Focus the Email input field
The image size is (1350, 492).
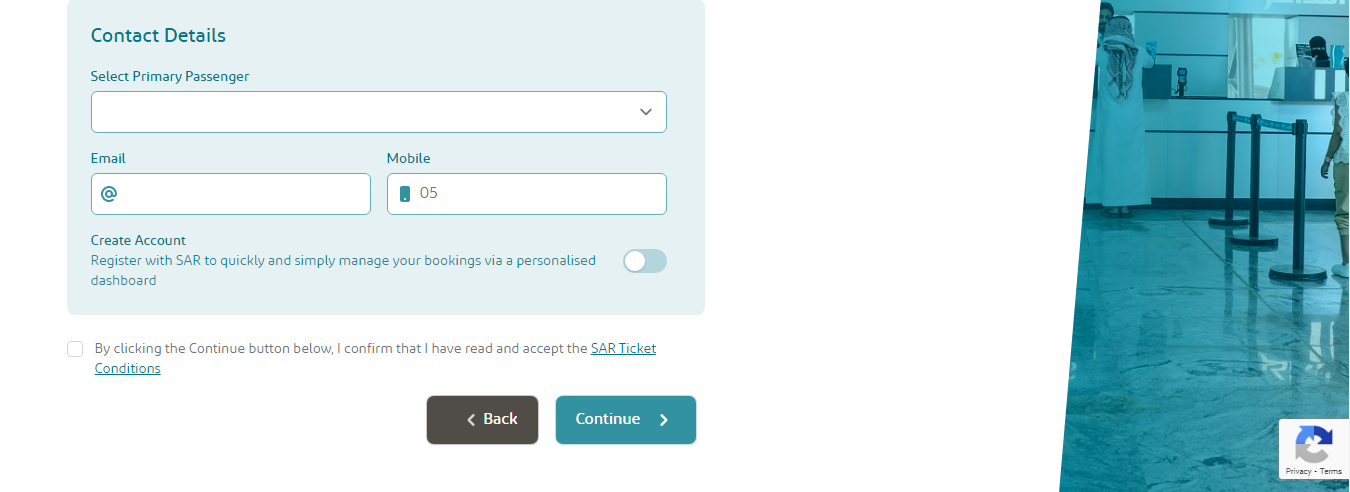pos(230,194)
